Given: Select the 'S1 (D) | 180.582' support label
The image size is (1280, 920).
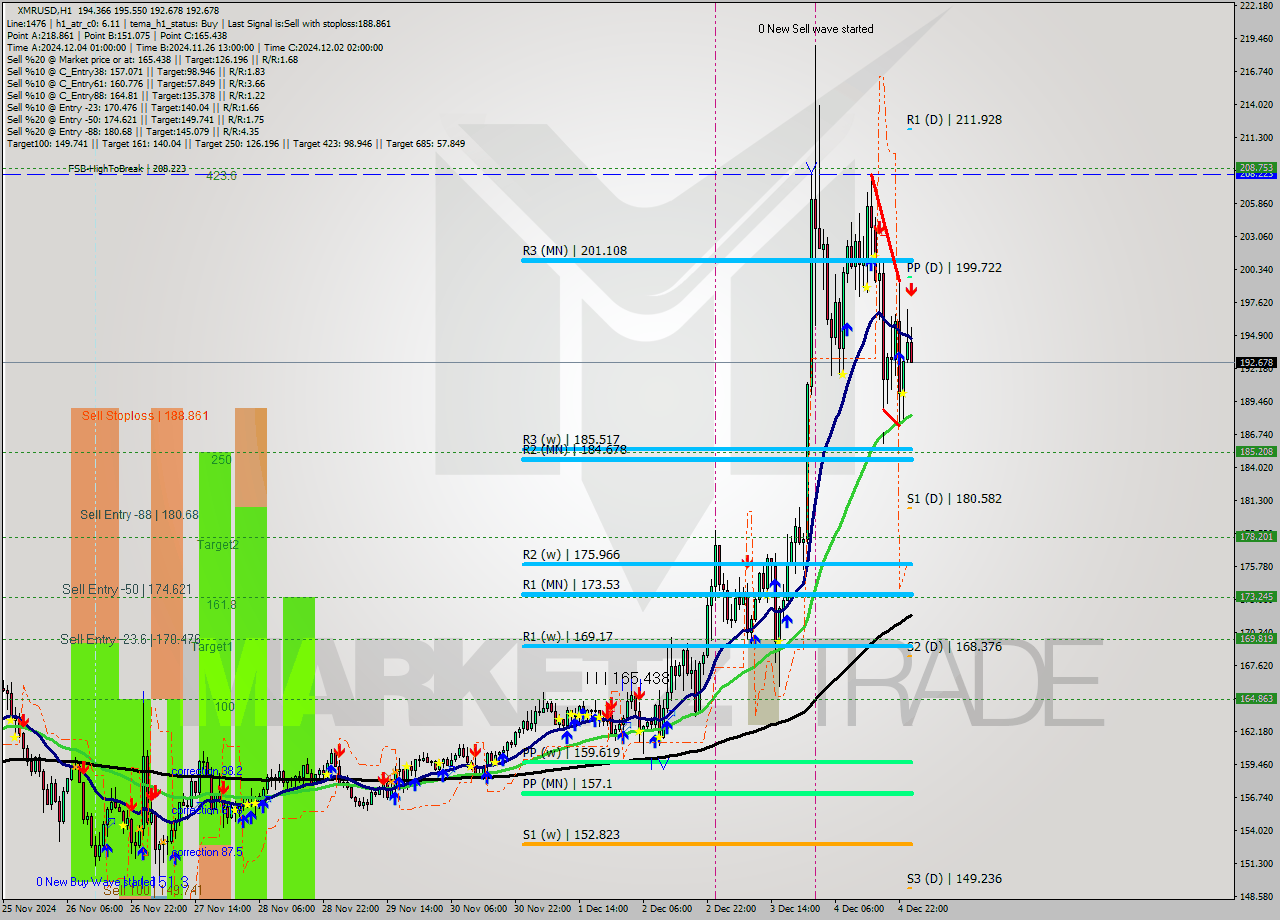Looking at the screenshot, I should pyautogui.click(x=954, y=499).
